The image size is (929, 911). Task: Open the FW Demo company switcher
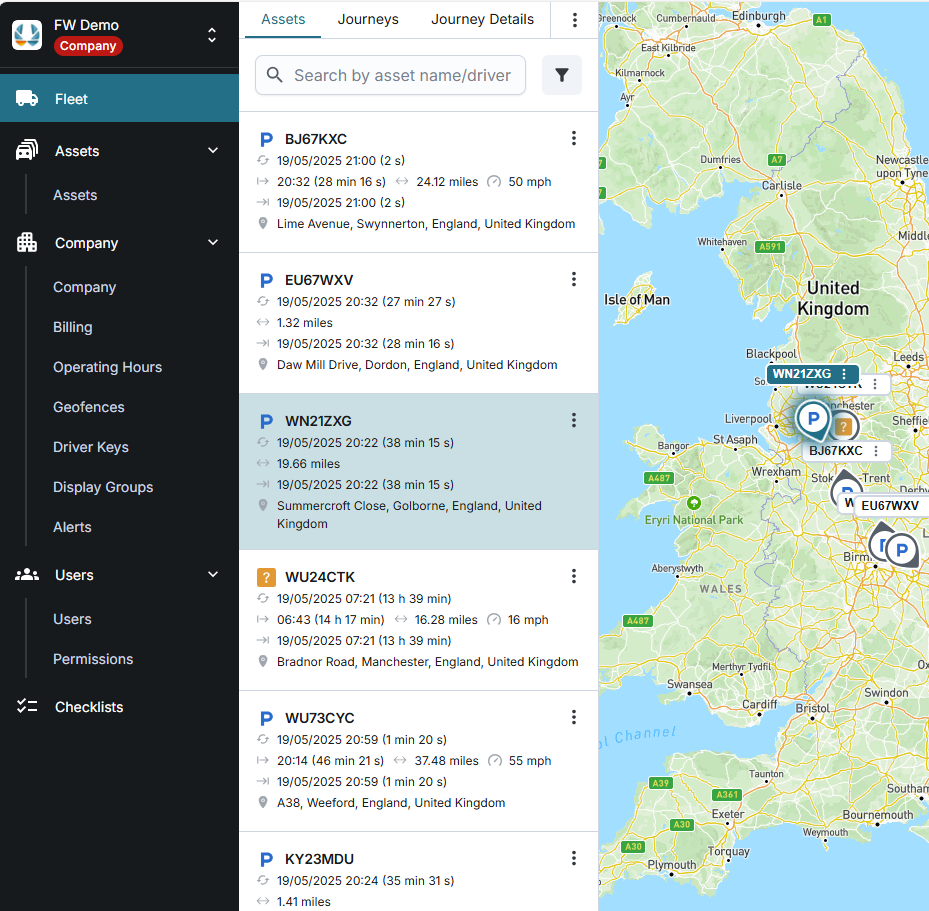212,35
